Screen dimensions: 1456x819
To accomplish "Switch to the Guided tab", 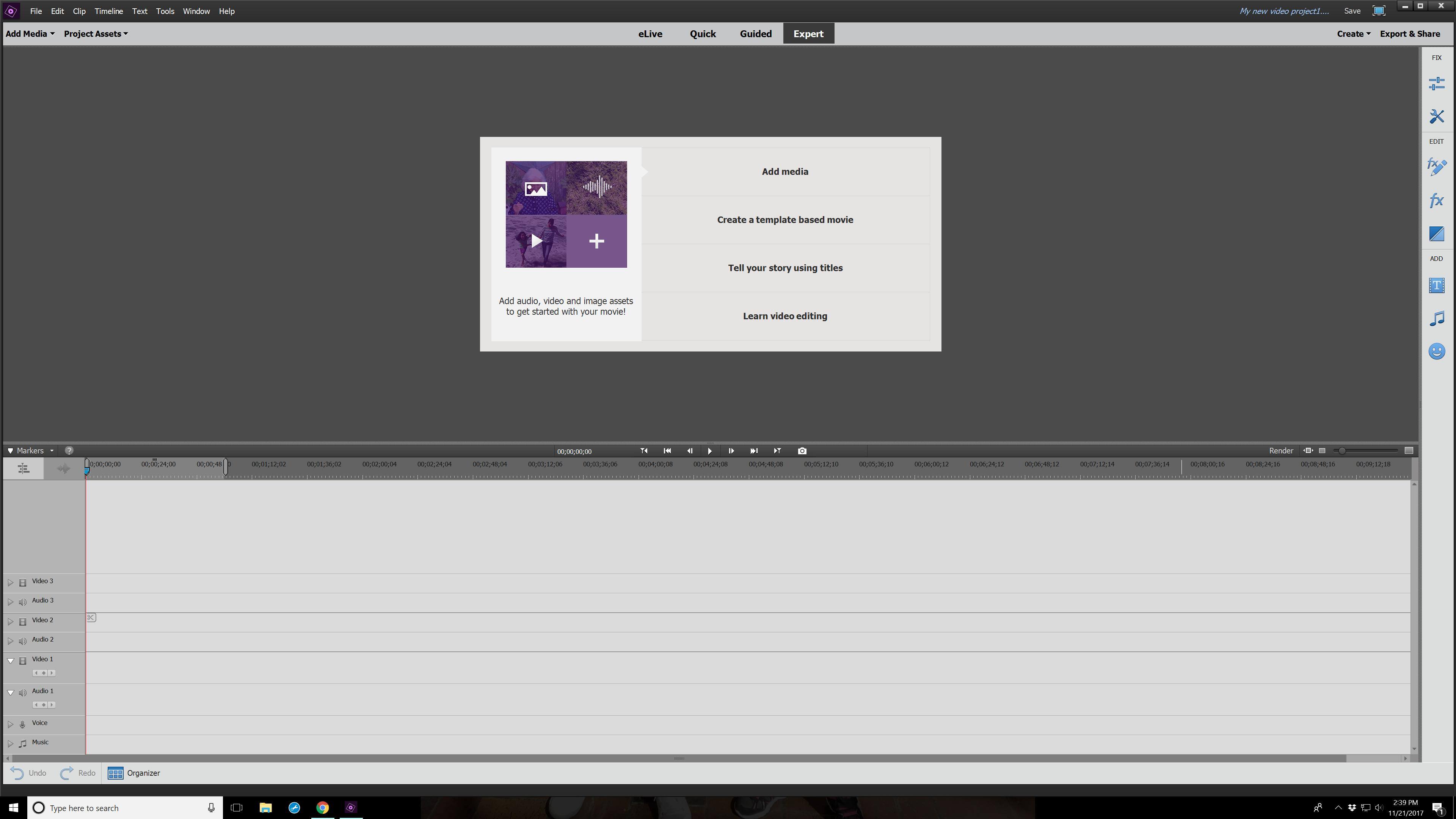I will point(755,34).
